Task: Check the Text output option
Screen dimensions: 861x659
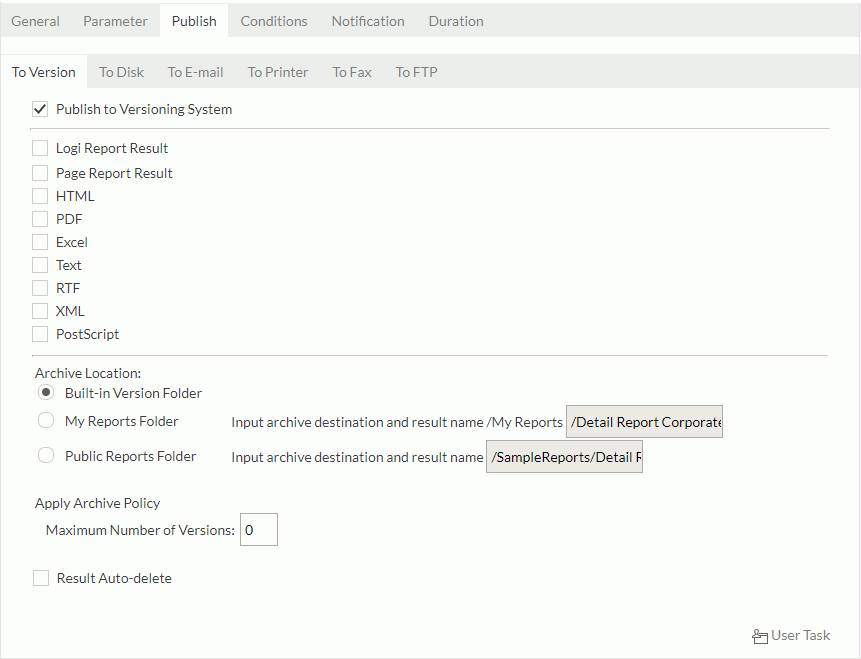Action: [x=40, y=264]
